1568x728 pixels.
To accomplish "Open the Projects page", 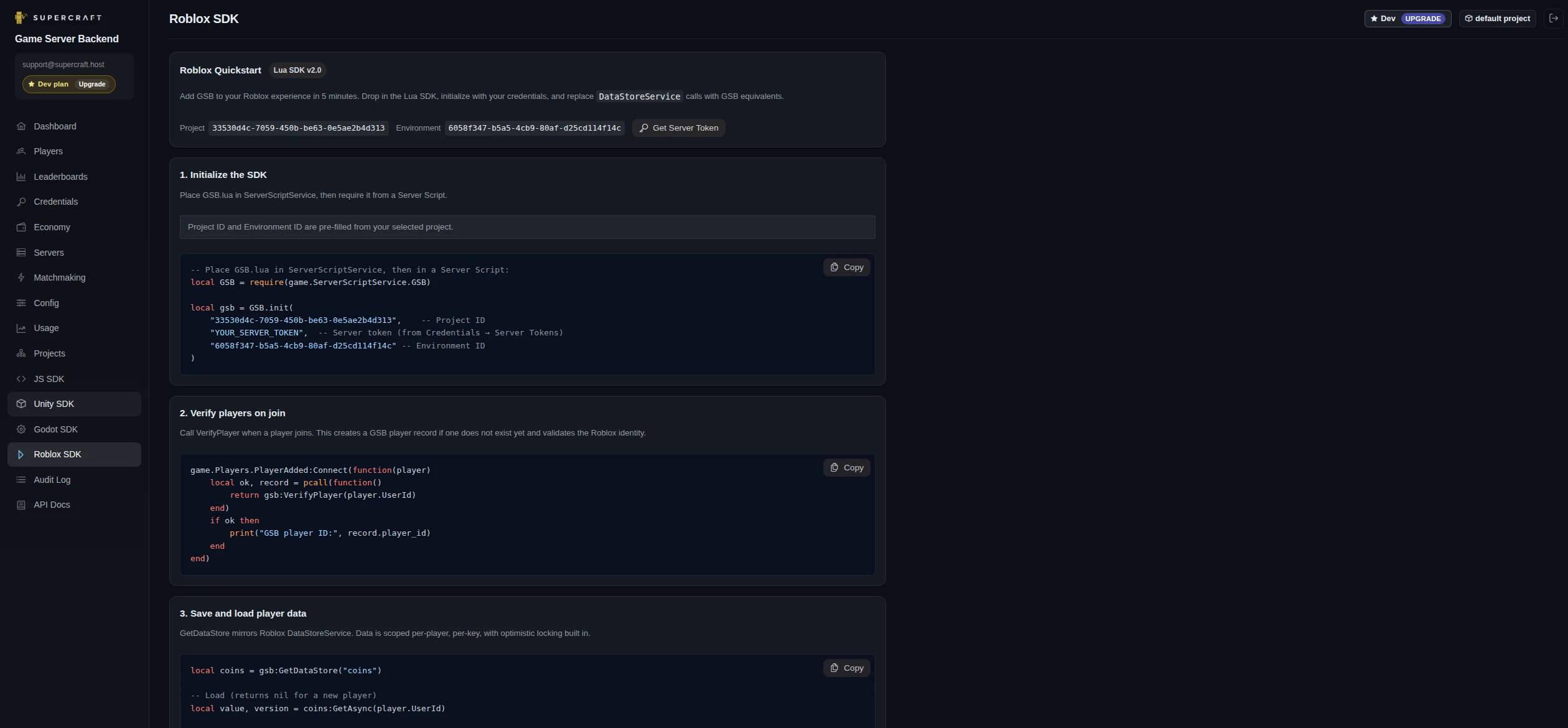I will 74,353.
